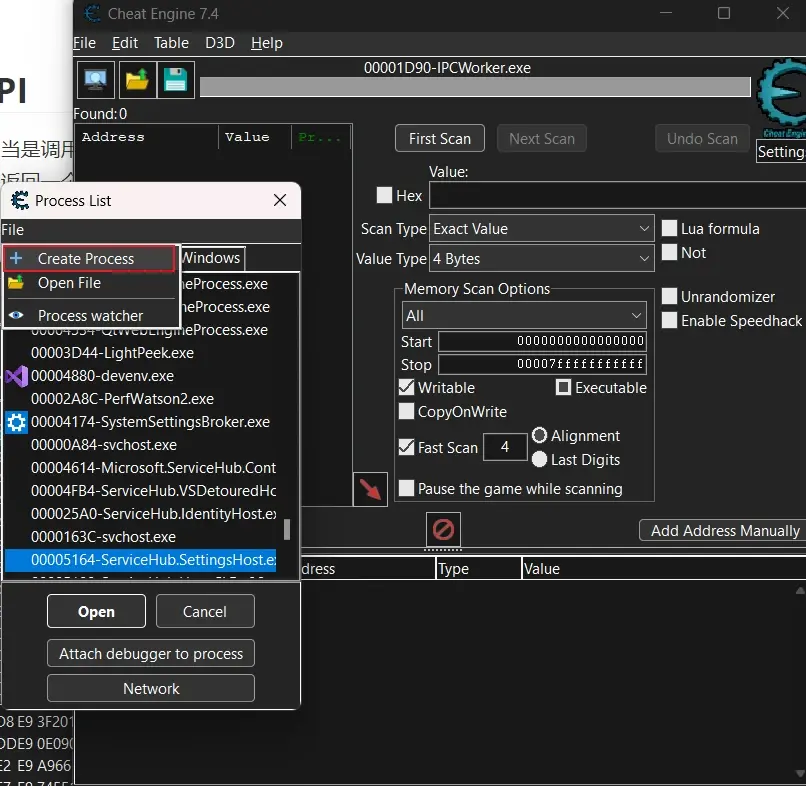Click the Fast Scan alignment value field

tap(505, 447)
